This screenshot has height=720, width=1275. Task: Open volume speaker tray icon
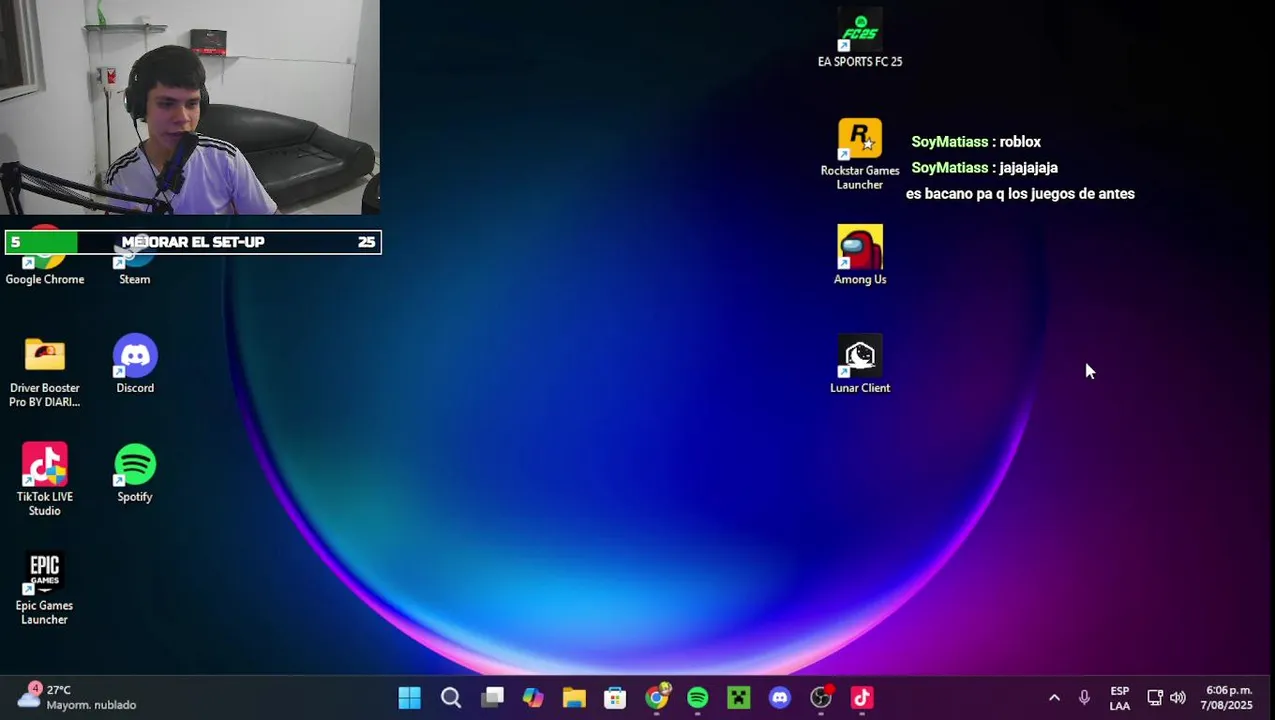tap(1178, 698)
